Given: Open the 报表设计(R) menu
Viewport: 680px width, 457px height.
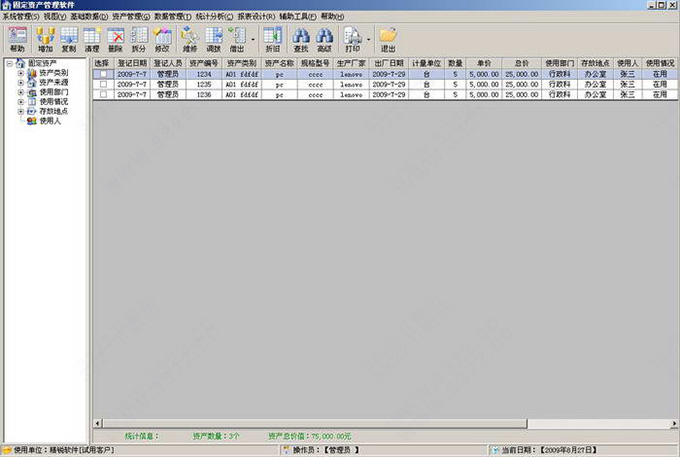Looking at the screenshot, I should click(x=256, y=16).
